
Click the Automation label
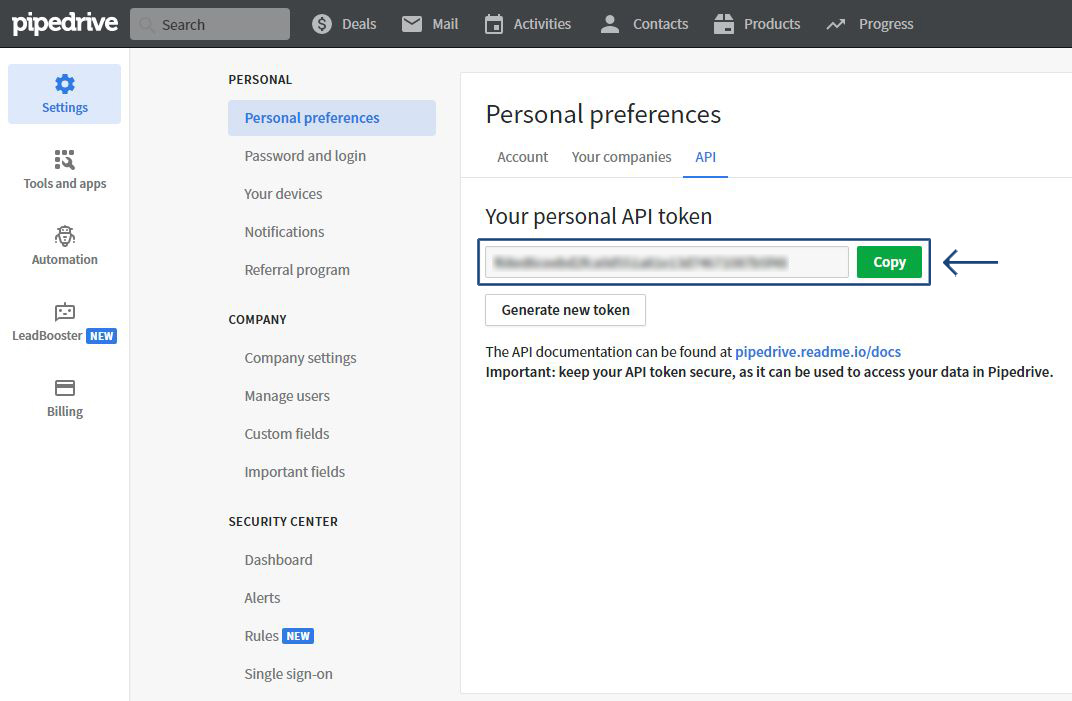coord(65,259)
